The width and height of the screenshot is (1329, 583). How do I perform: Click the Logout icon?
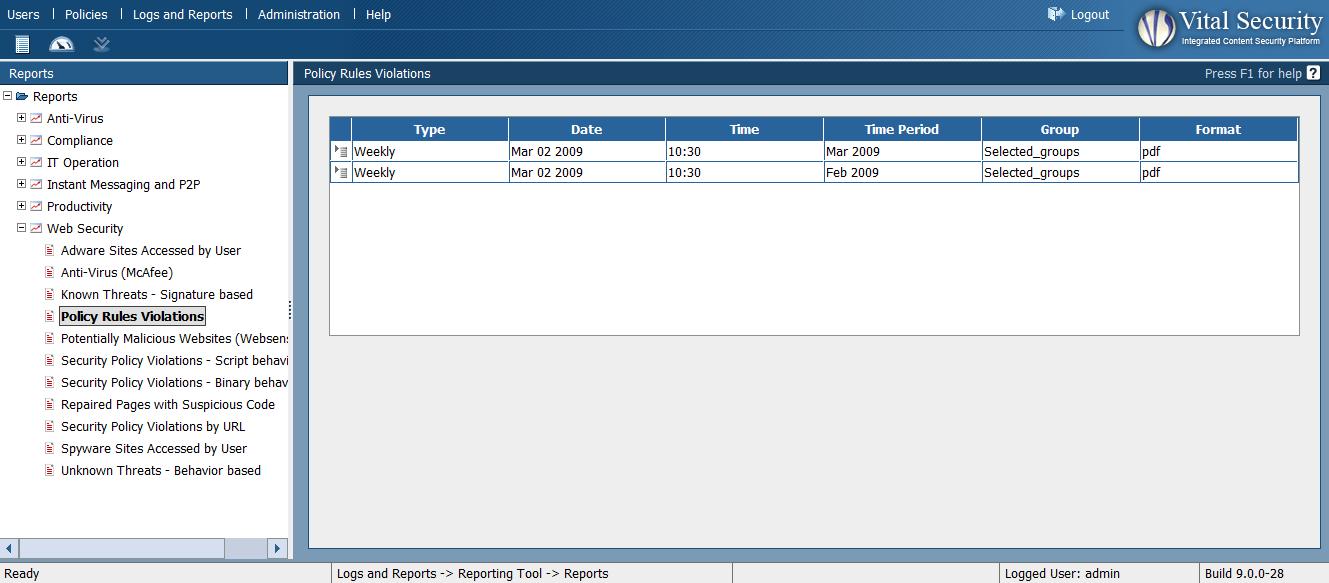tap(1056, 14)
